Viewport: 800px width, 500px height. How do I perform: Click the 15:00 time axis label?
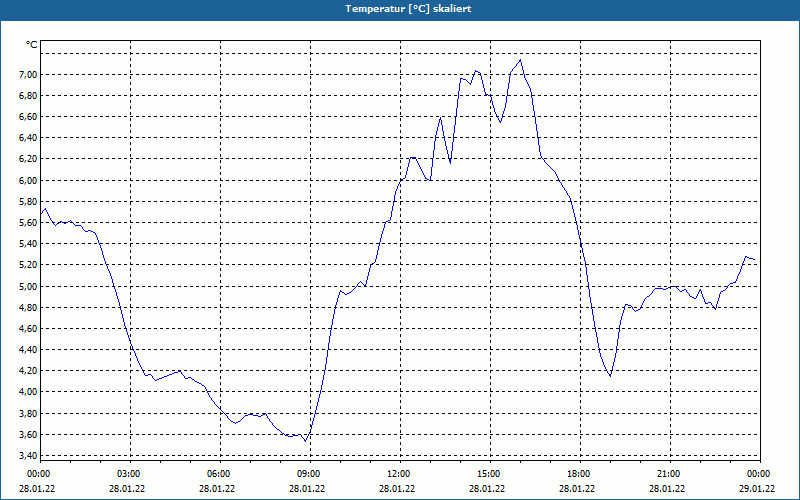coord(488,474)
